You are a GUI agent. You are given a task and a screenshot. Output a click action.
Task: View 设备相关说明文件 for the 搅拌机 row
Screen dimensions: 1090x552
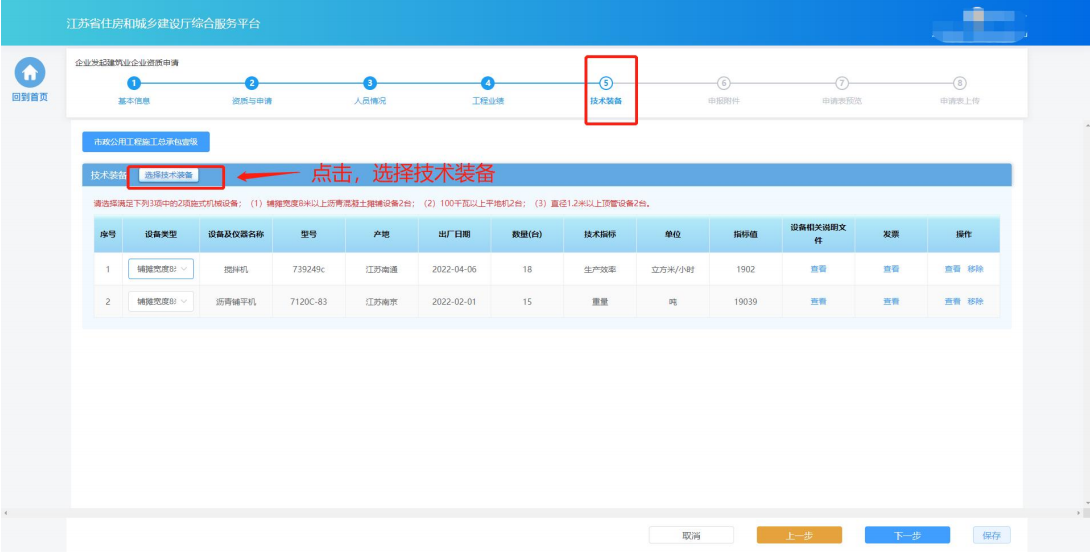818,269
